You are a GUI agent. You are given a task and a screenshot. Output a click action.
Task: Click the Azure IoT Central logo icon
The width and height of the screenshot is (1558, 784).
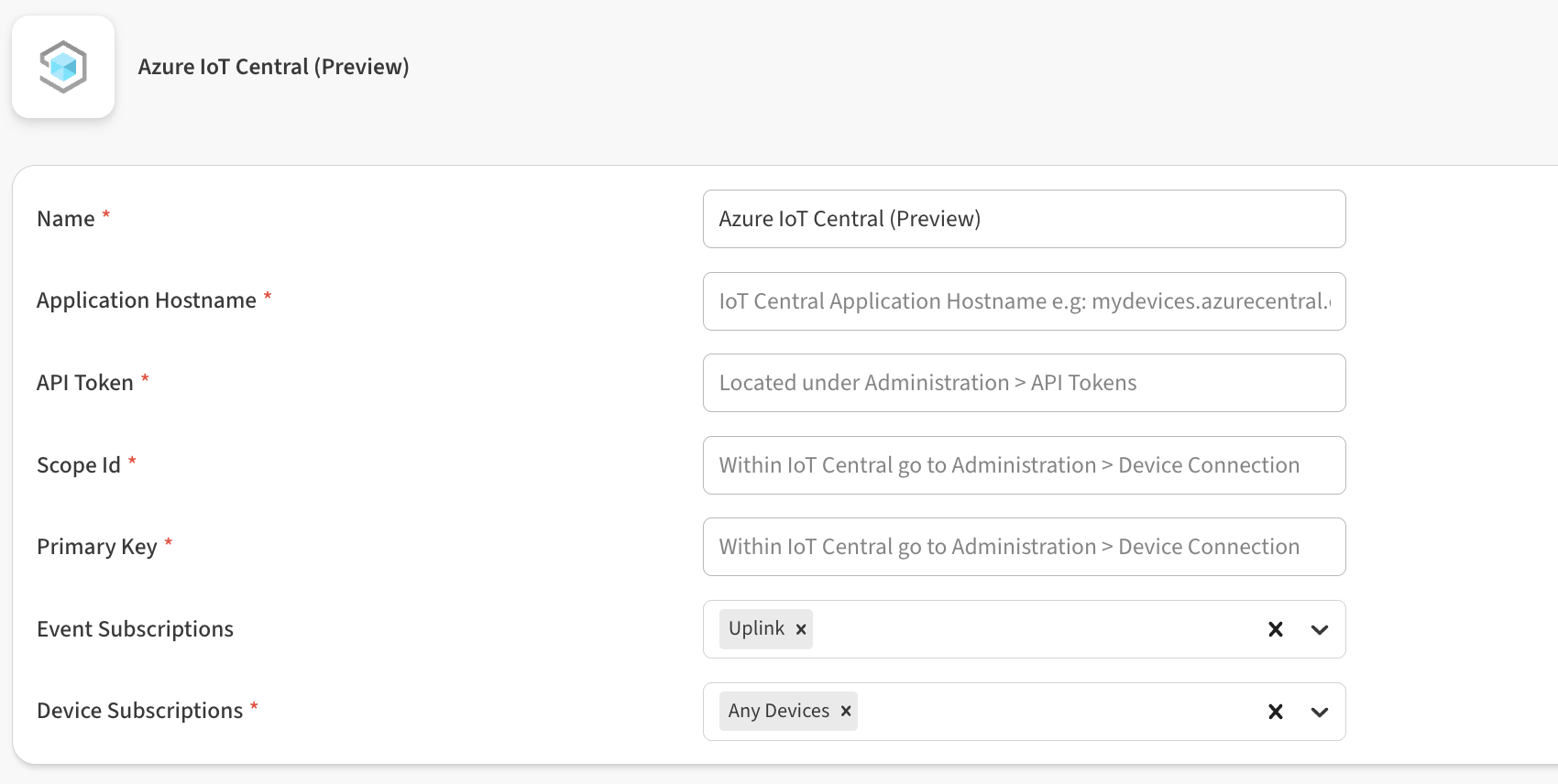tap(63, 67)
